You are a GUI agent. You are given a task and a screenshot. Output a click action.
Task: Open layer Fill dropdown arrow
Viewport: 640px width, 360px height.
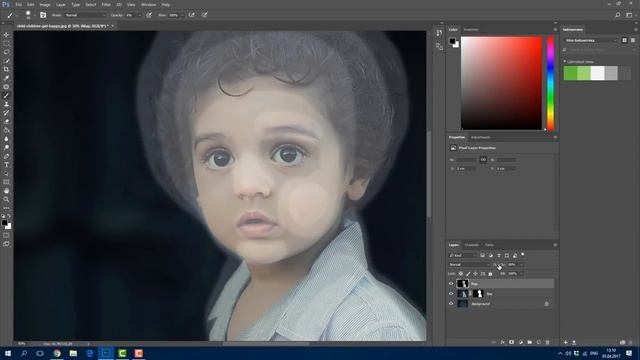[521, 274]
